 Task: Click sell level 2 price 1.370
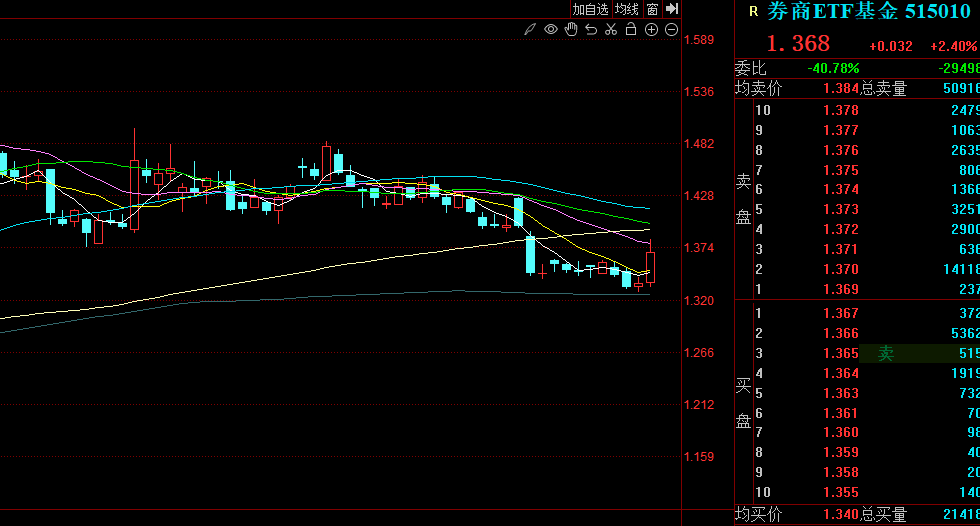(840, 269)
